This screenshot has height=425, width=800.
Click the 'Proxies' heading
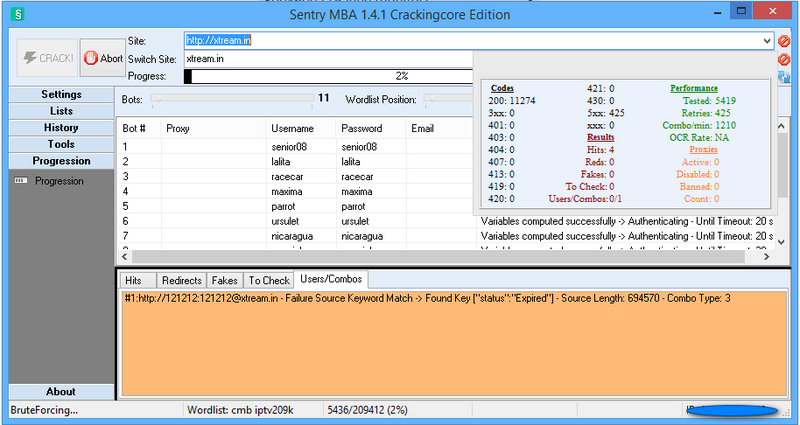coord(704,149)
